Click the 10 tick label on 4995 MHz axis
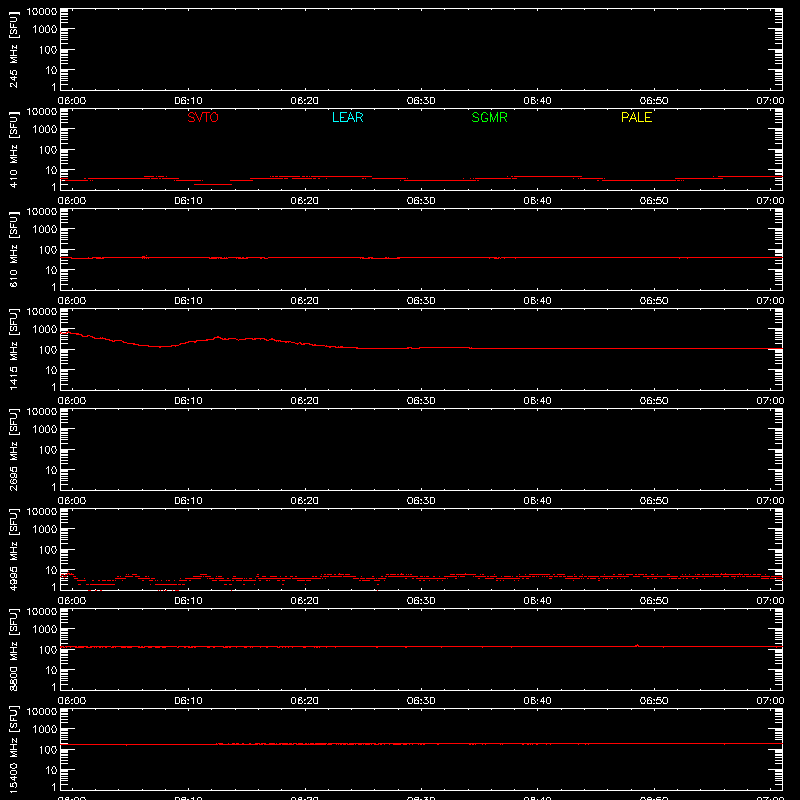The height and width of the screenshot is (800, 800). [x=52, y=570]
